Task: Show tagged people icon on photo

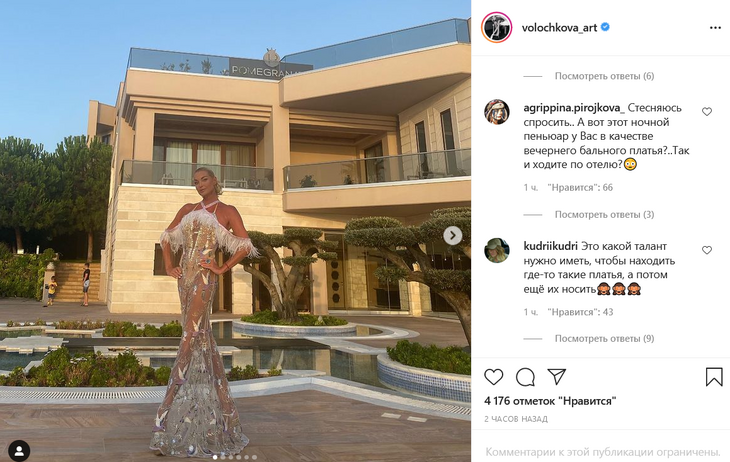Action: click(19, 450)
